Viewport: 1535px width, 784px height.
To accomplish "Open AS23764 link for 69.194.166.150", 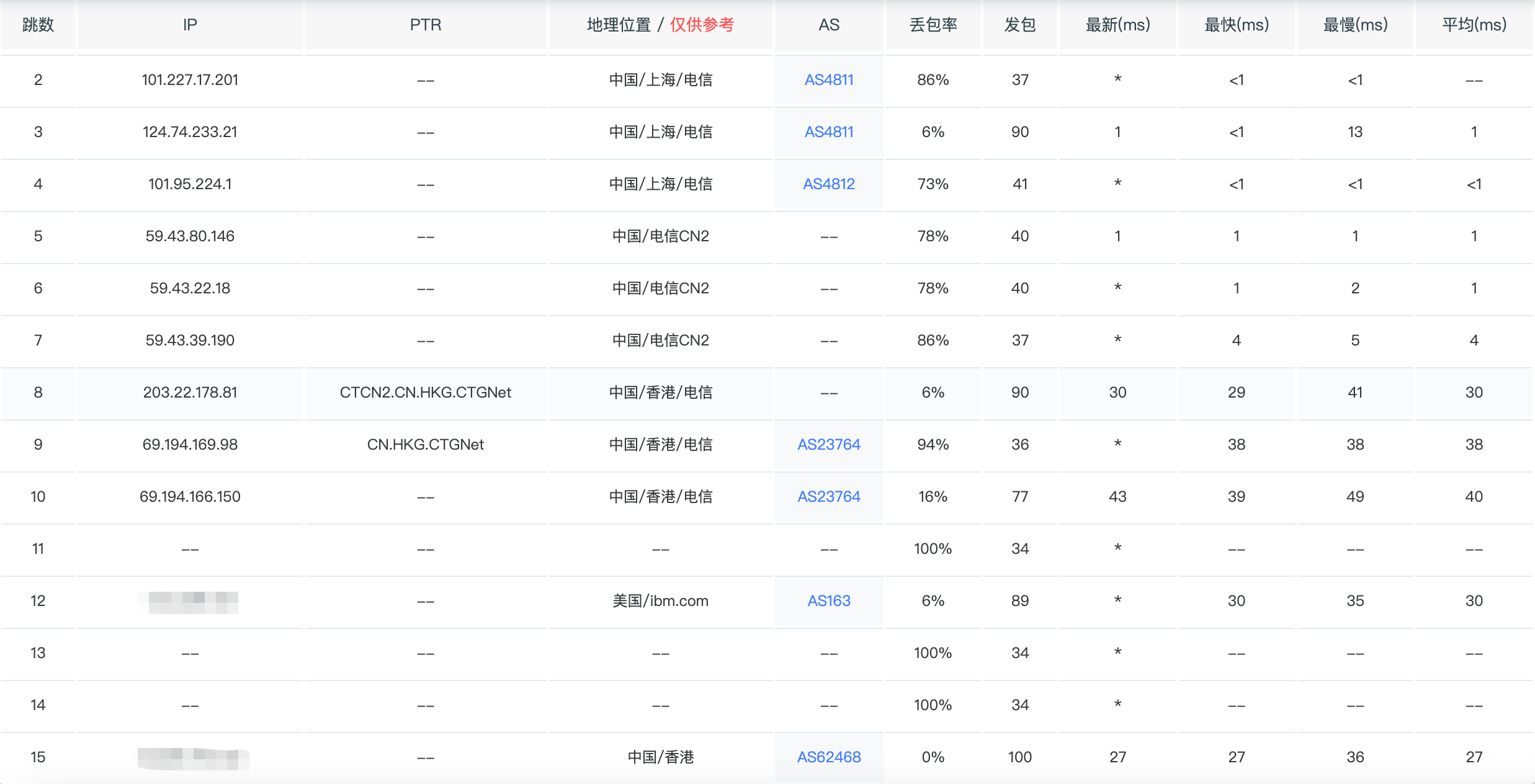I will coord(828,497).
